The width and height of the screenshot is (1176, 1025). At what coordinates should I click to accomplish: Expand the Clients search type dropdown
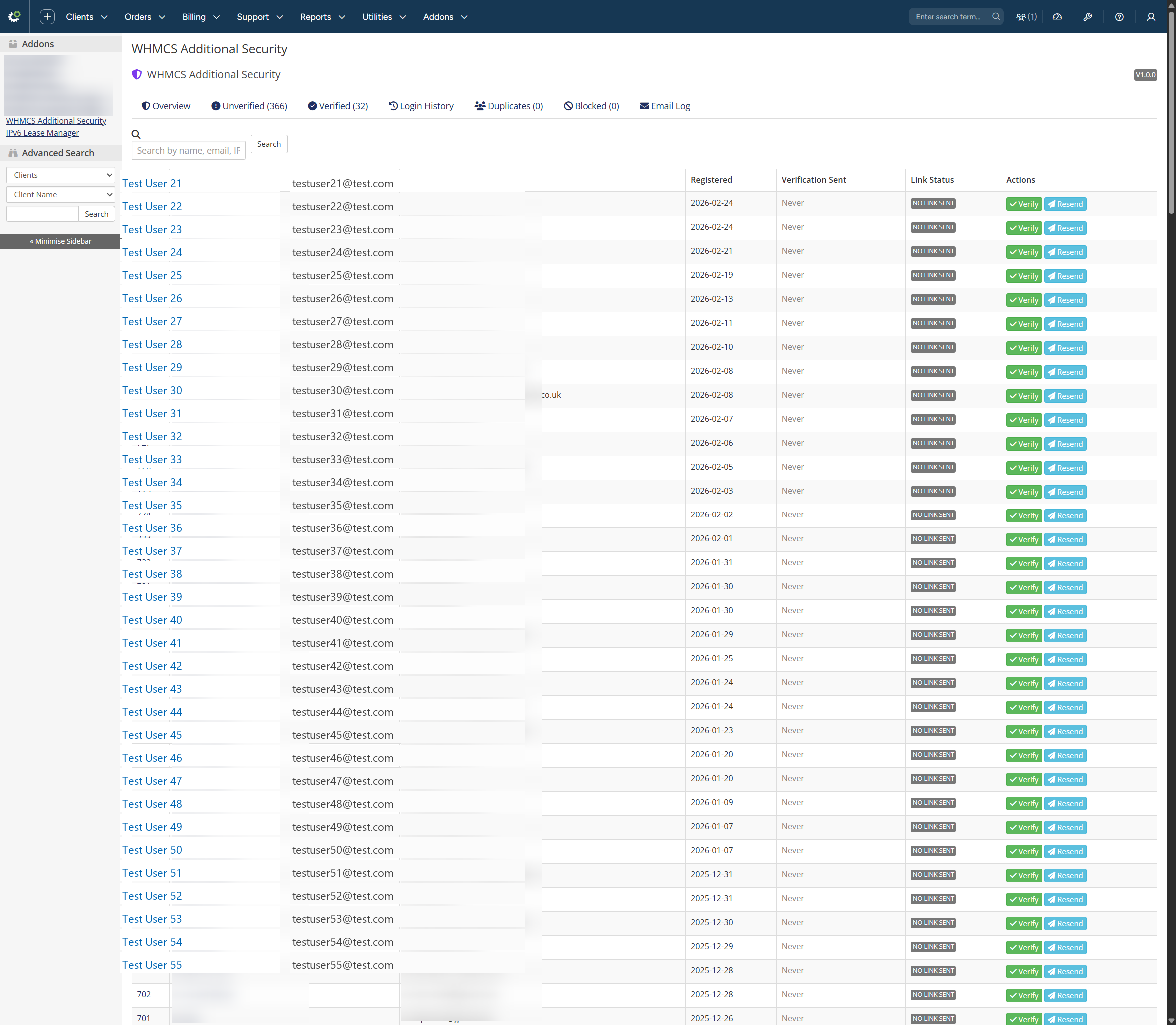(x=60, y=175)
